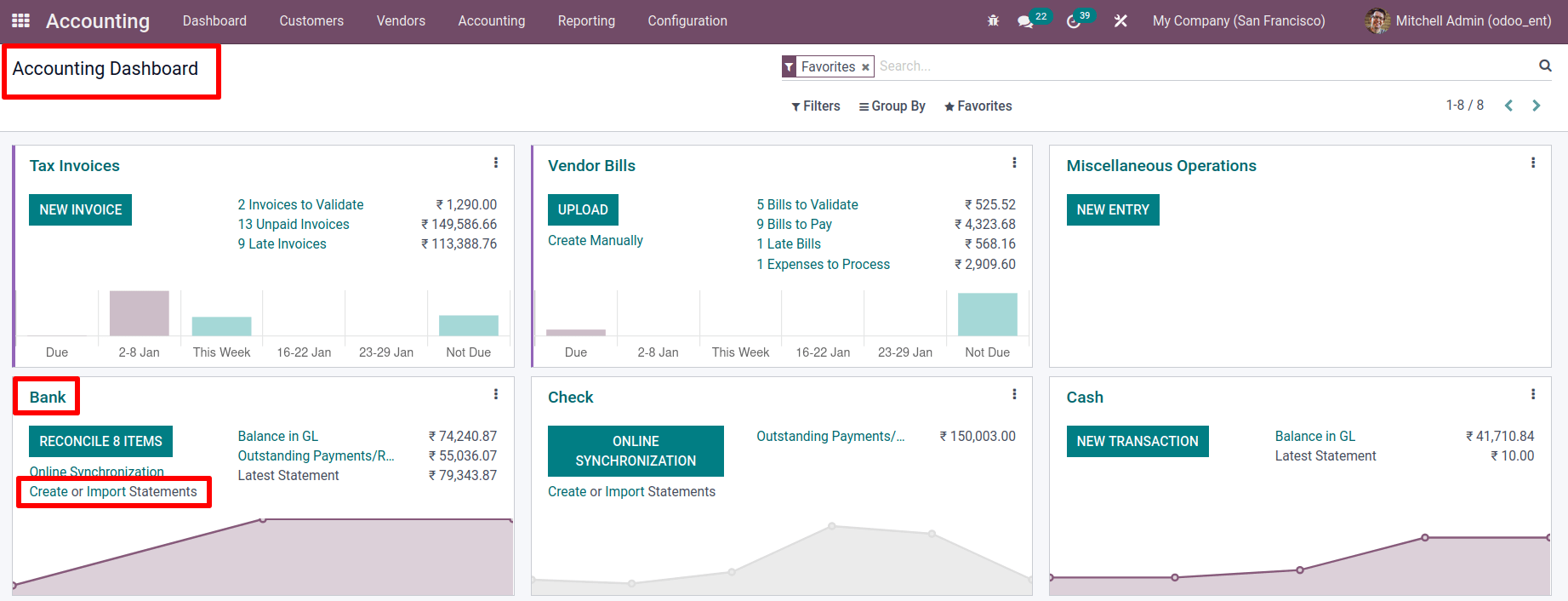Image resolution: width=1568 pixels, height=601 pixels.
Task: Open the activities clock icon
Action: tap(1074, 21)
